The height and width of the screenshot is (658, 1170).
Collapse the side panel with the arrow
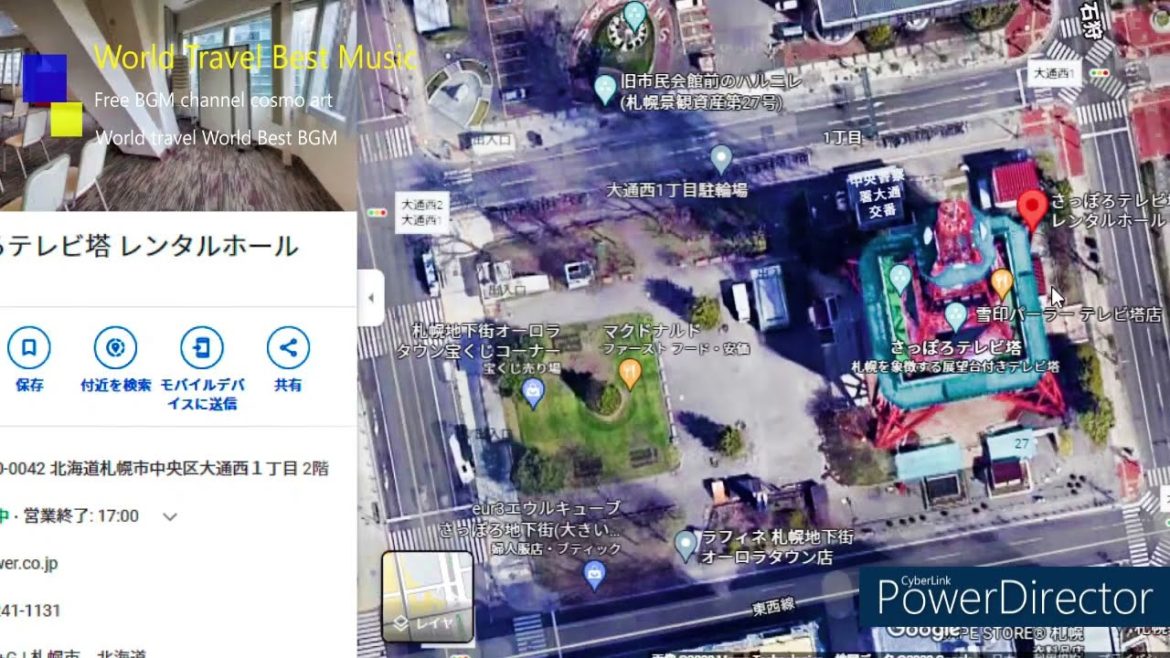(x=370, y=297)
